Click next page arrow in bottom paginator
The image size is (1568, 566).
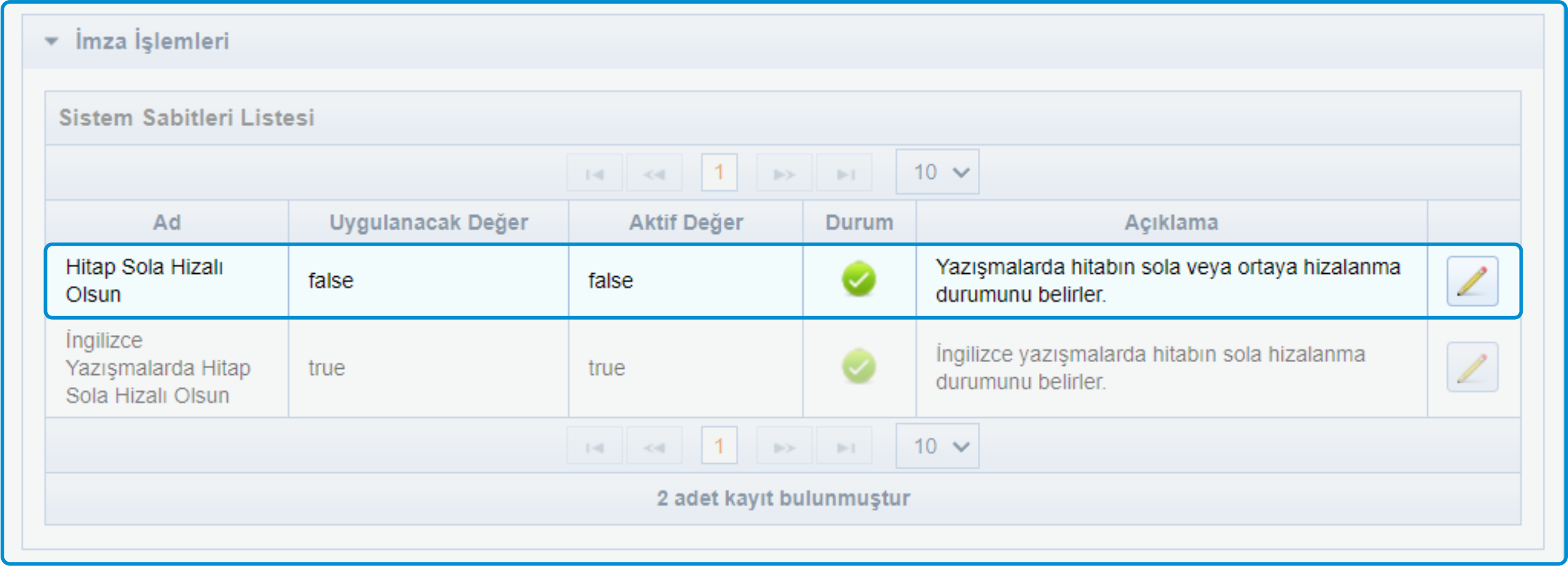[784, 447]
